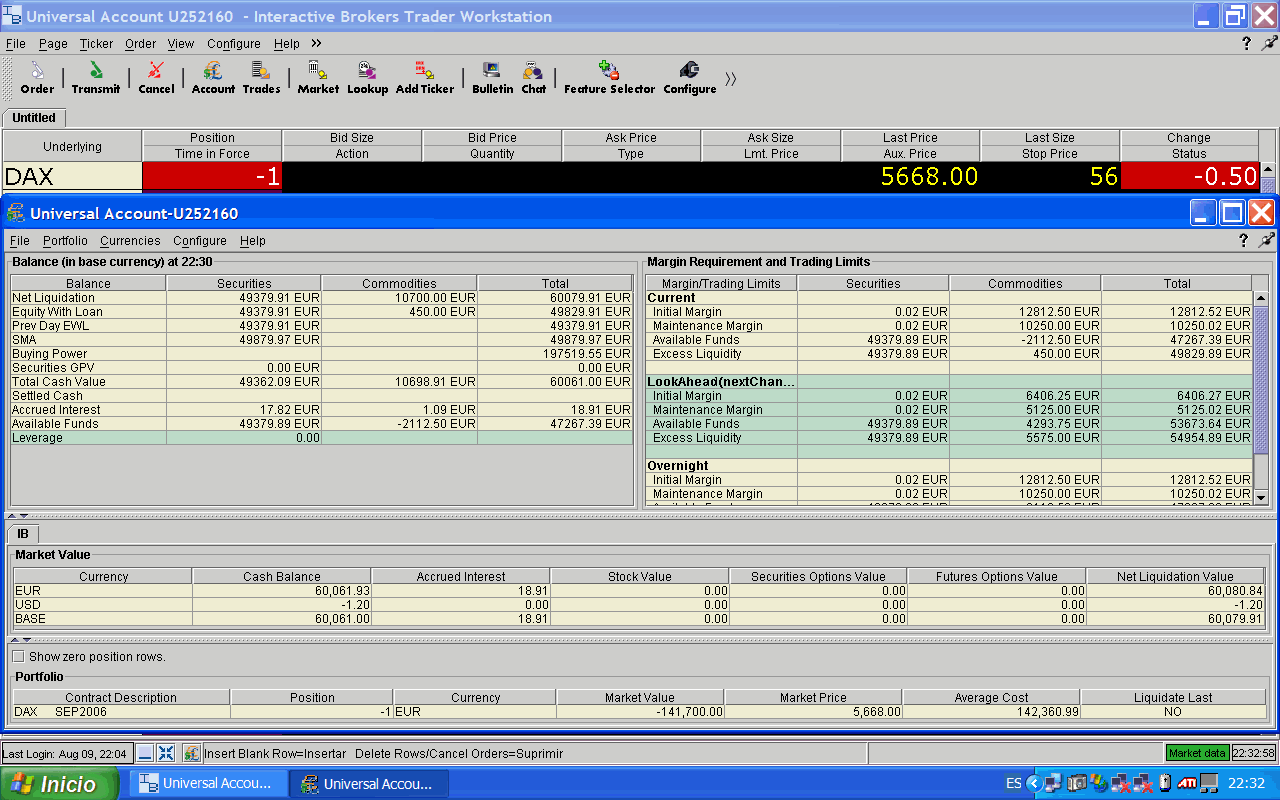The height and width of the screenshot is (800, 1280).
Task: Open the Feature Selector toolbar icon
Action: 609,77
